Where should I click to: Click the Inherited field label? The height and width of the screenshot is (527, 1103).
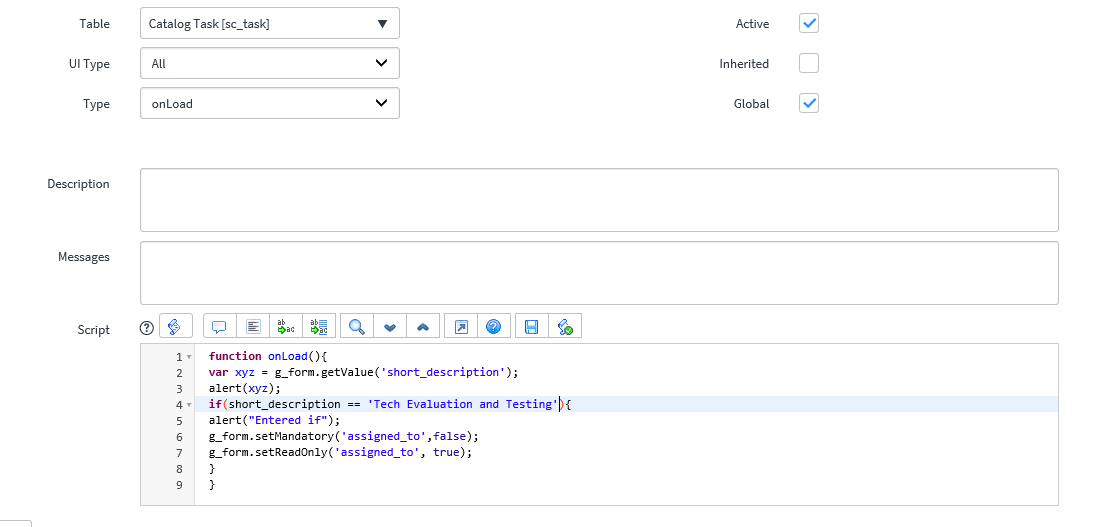(744, 63)
